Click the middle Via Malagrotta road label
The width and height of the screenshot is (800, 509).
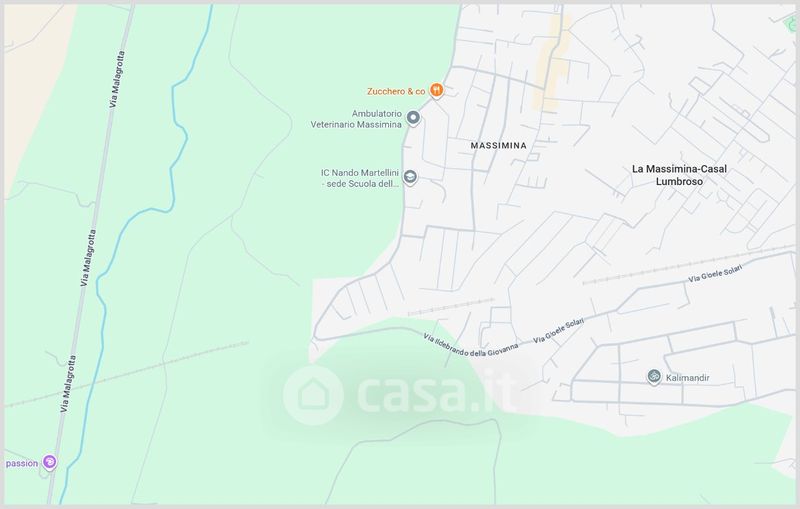pos(88,258)
